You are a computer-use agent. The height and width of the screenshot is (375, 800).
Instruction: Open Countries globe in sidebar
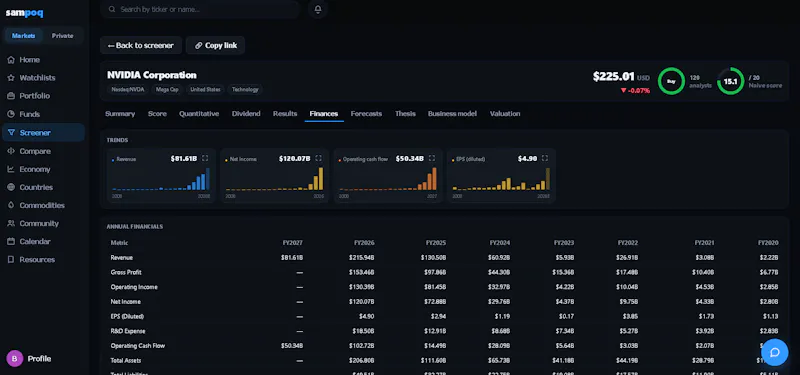[x=11, y=187]
